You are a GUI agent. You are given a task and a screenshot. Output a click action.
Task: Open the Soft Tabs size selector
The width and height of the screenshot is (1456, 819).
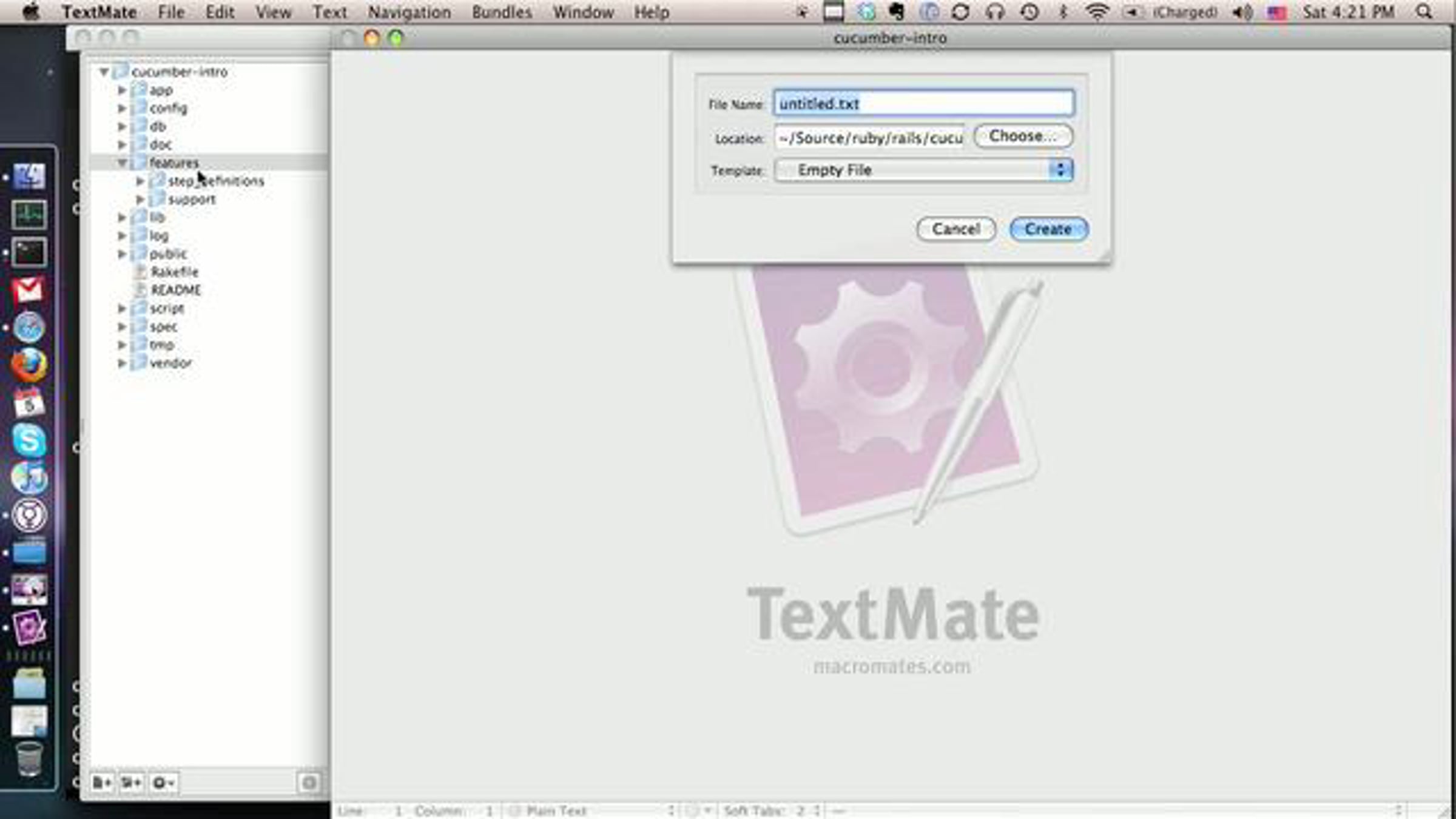coord(770,811)
